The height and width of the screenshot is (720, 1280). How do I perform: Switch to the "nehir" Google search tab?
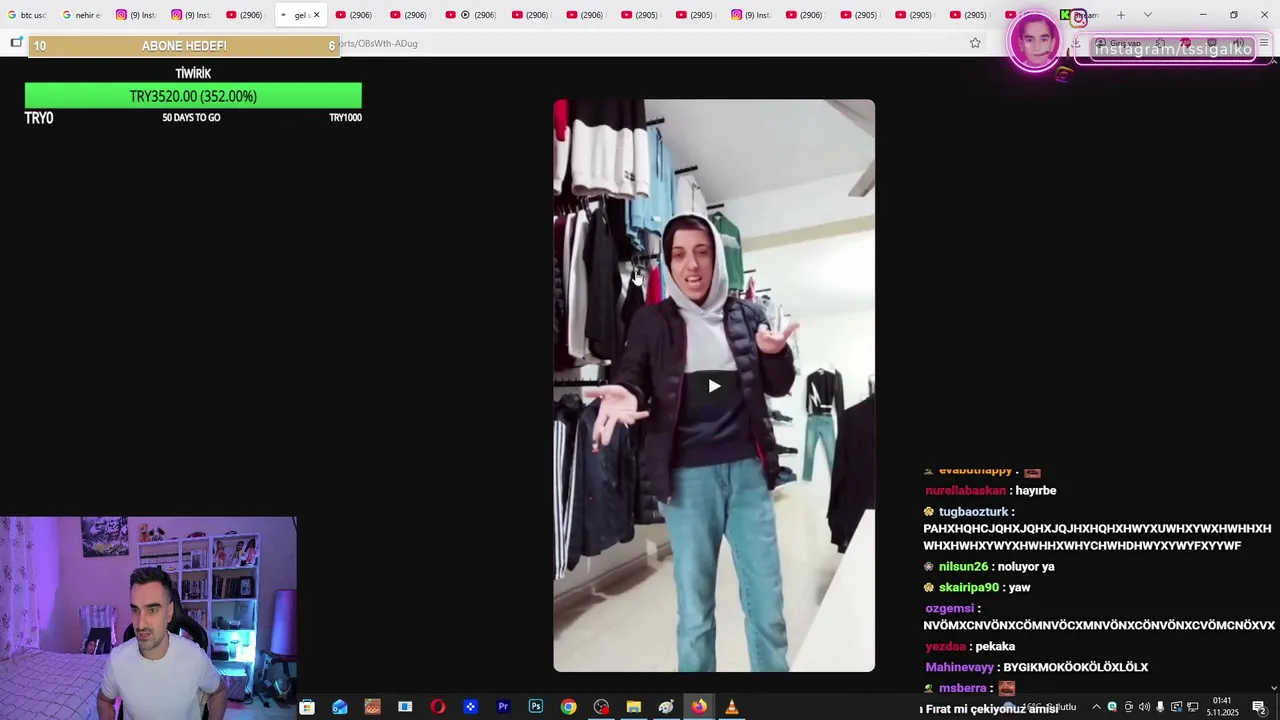click(81, 15)
